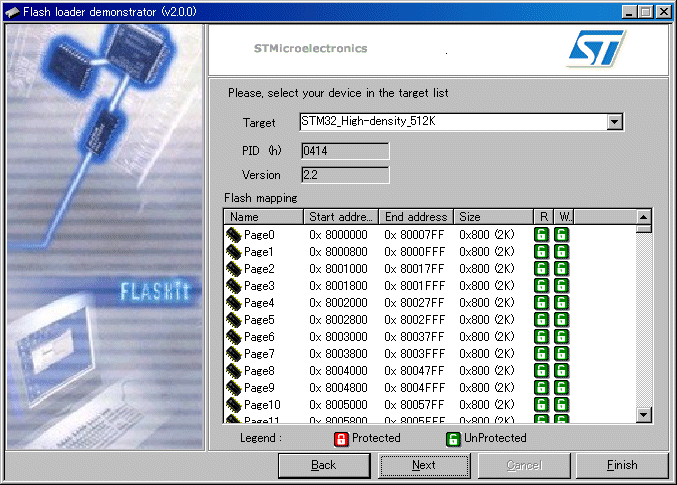Click the chip icon beside Page9

pyautogui.click(x=234, y=388)
